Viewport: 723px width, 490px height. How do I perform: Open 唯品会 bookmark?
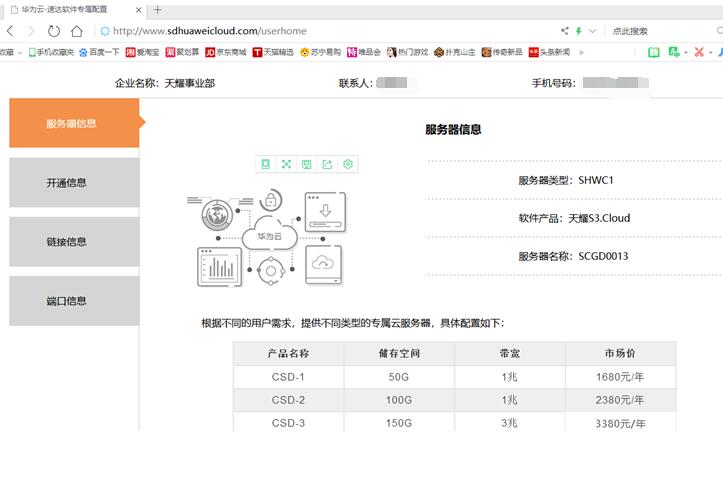364,52
